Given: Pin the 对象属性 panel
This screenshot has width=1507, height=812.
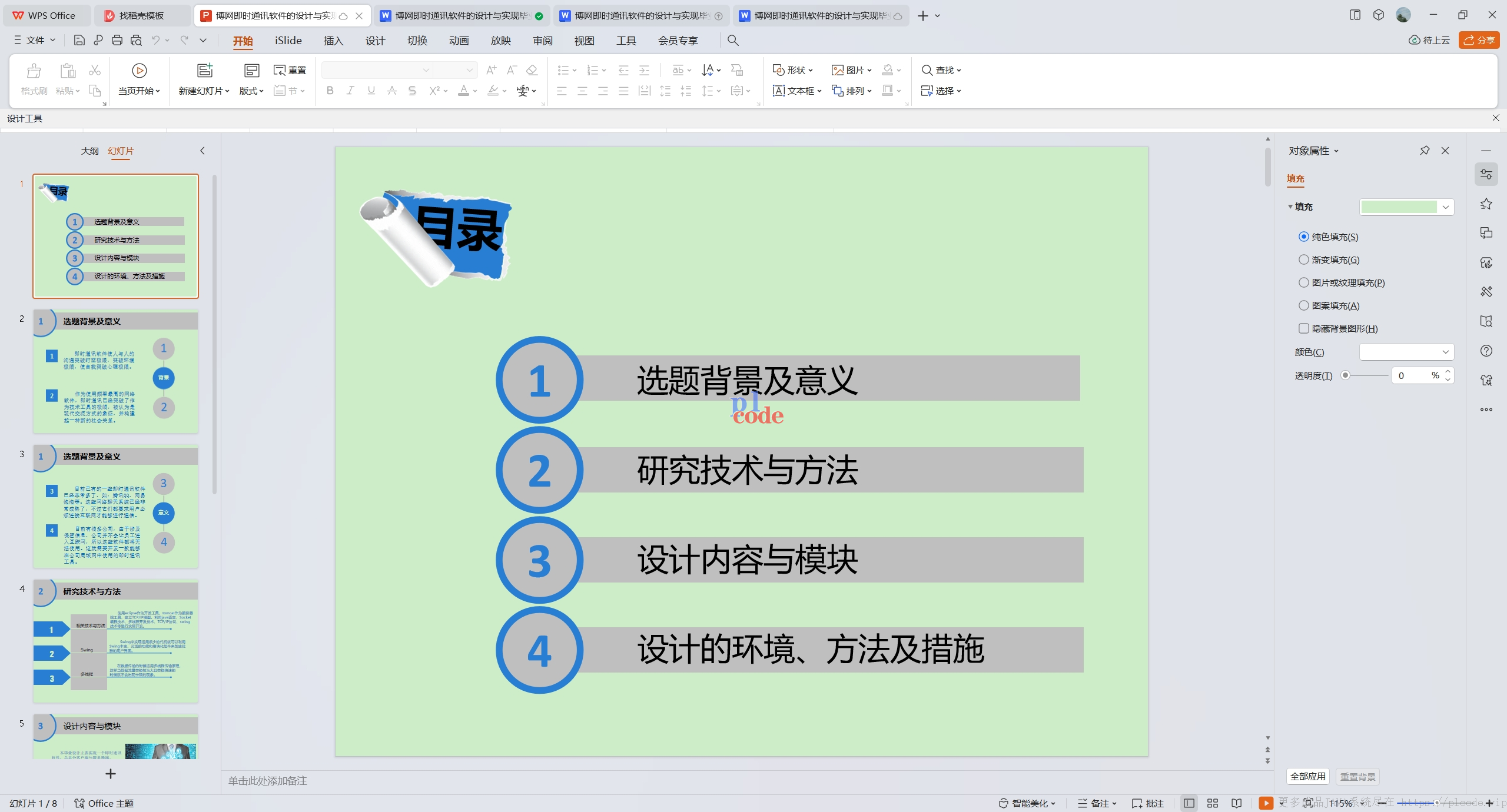Looking at the screenshot, I should [1425, 151].
